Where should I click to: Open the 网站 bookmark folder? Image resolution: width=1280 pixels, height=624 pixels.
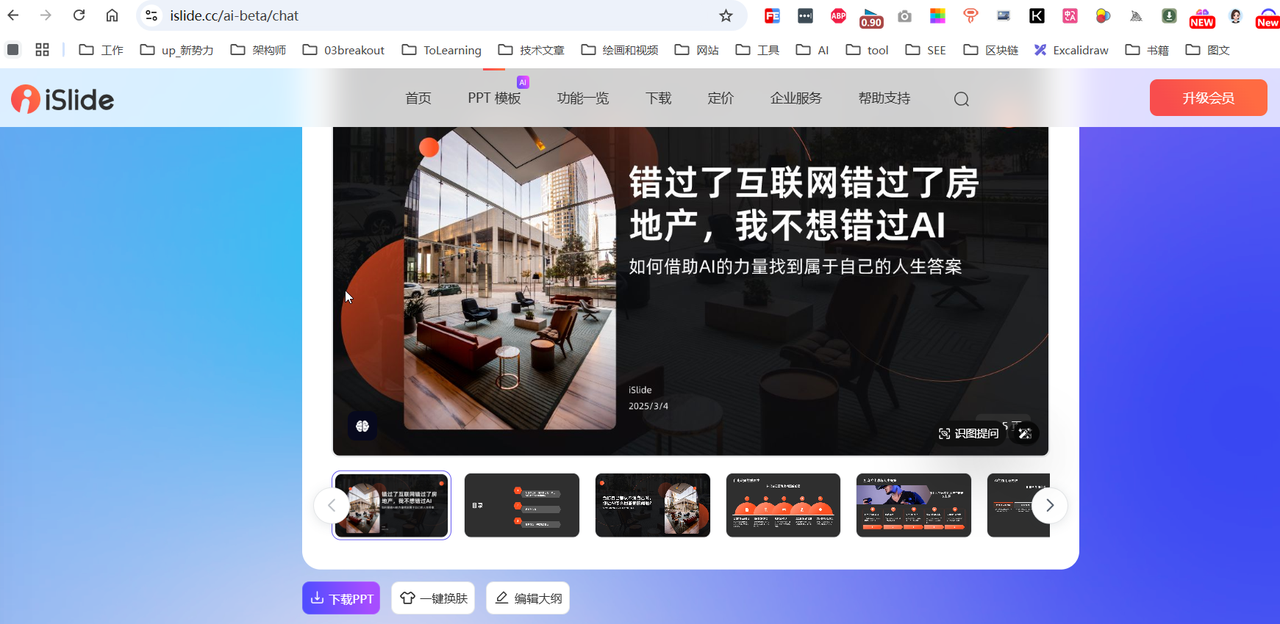click(697, 49)
